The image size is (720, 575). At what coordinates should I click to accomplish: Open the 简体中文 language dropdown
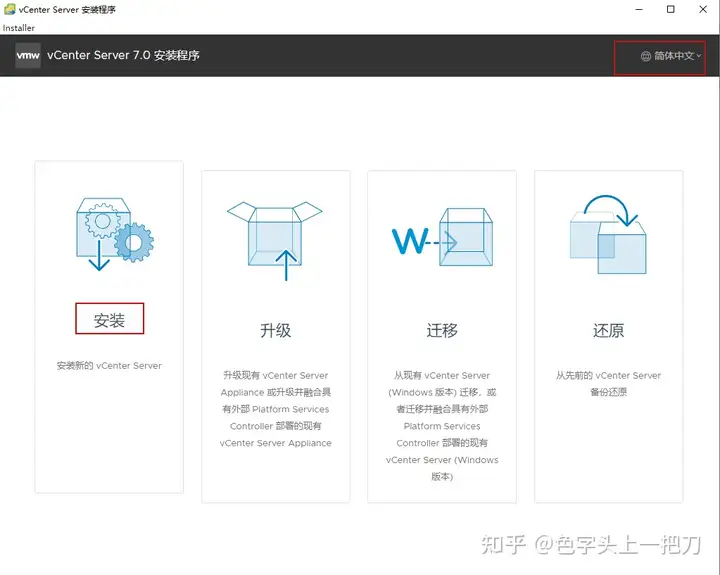coord(671,56)
